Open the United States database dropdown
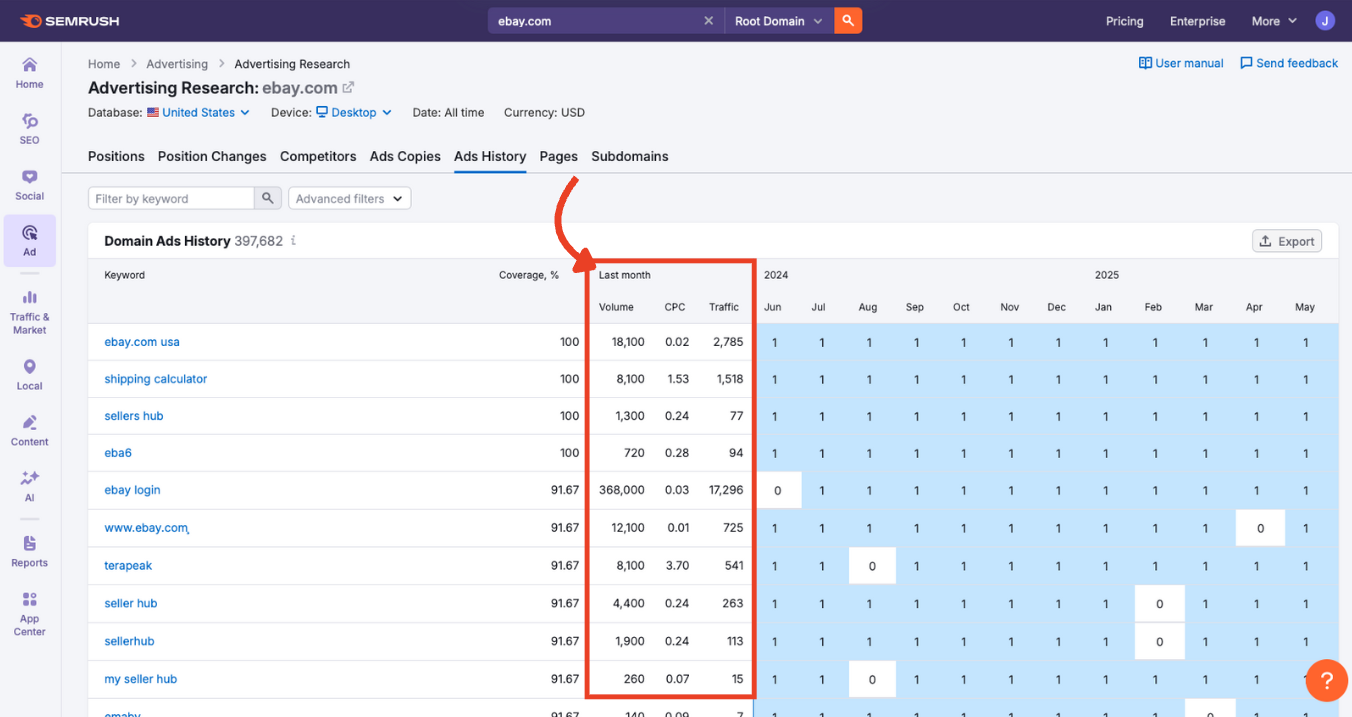The image size is (1352, 717). click(199, 113)
